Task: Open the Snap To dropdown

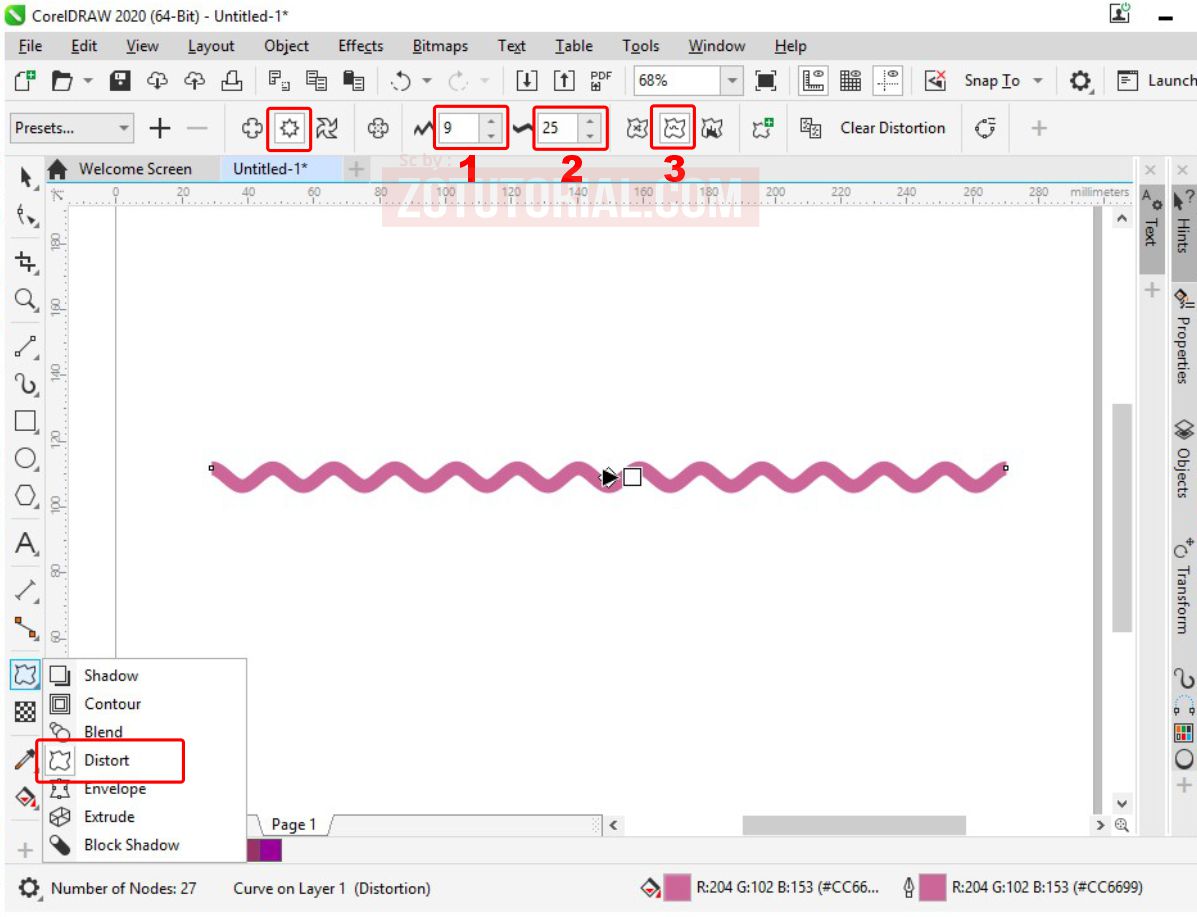Action: pyautogui.click(x=1040, y=80)
